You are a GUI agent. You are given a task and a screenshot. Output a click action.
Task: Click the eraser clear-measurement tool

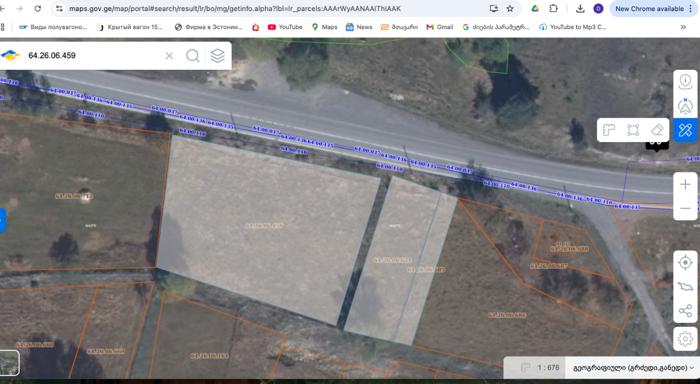[657, 130]
